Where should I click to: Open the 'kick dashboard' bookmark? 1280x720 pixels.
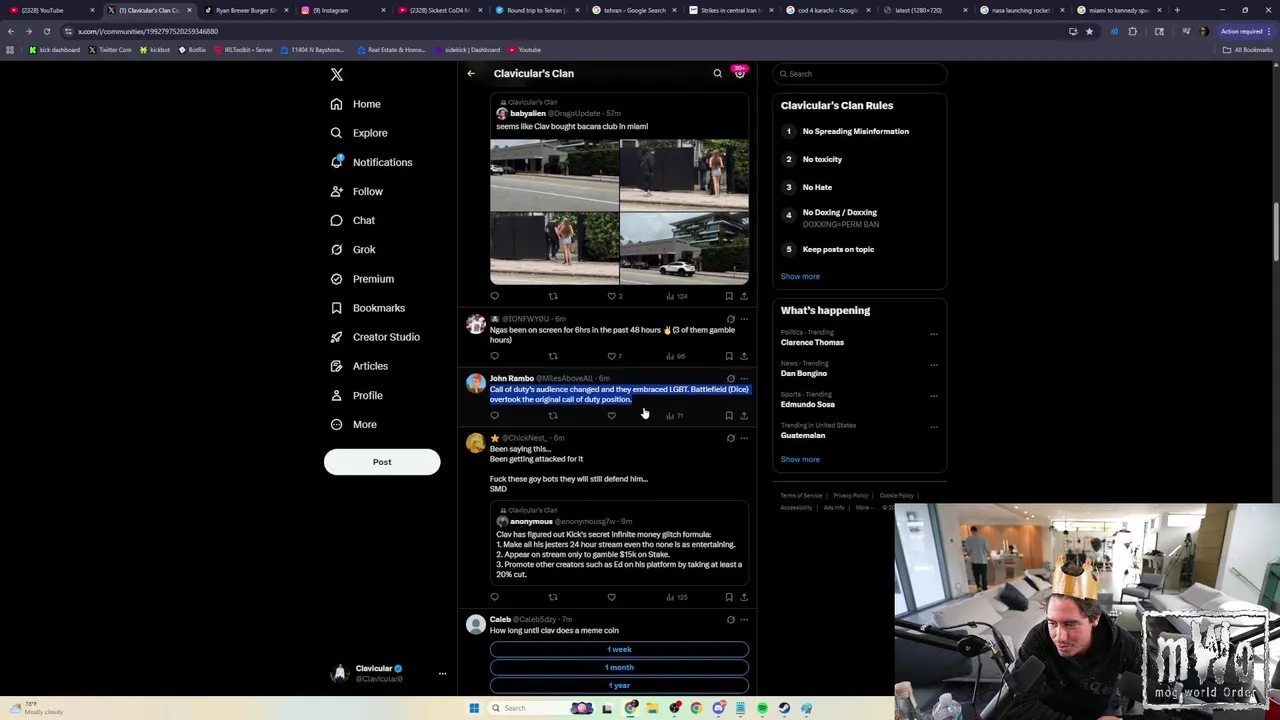tap(55, 50)
